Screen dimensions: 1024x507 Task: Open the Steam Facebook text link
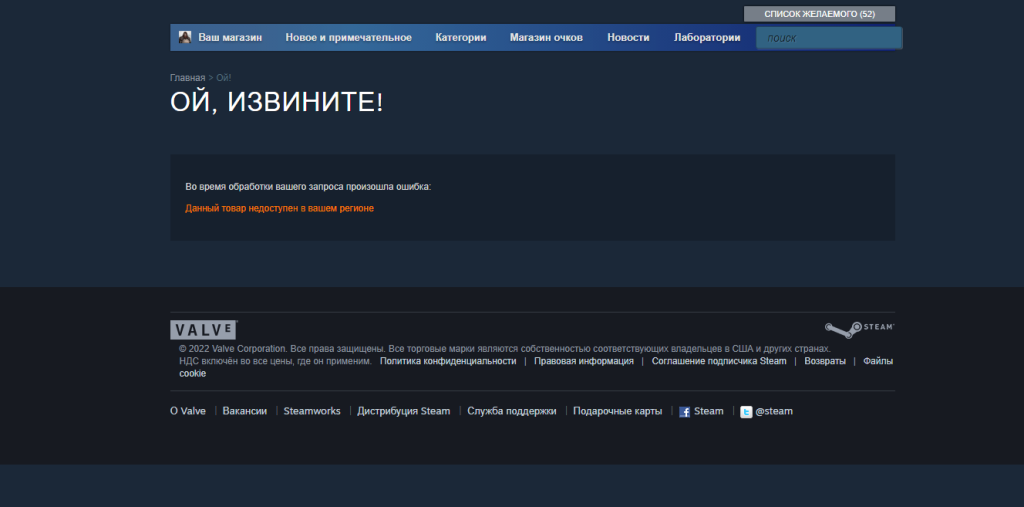pyautogui.click(x=709, y=411)
